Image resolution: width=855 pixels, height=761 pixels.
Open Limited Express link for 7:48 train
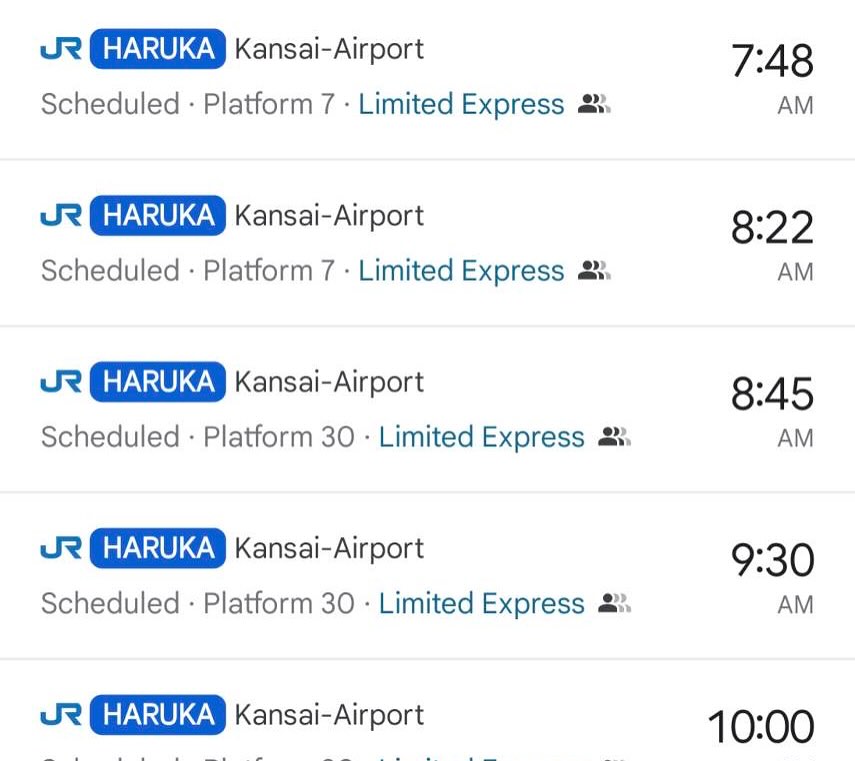(x=461, y=104)
